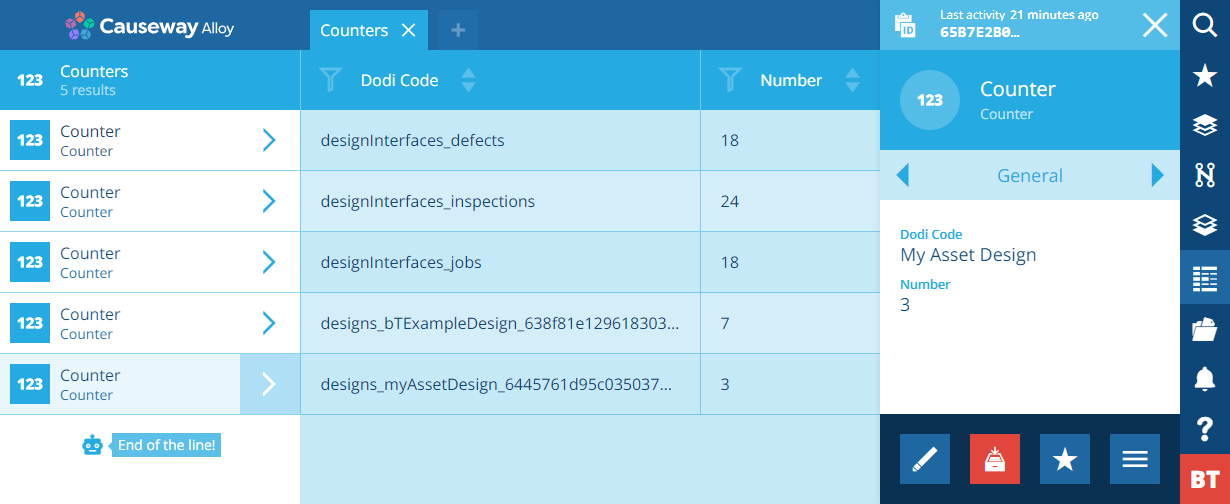This screenshot has width=1230, height=504.
Task: Select the designs_myAssetDesign_6445761d95c035037 cell
Action: coord(500,384)
